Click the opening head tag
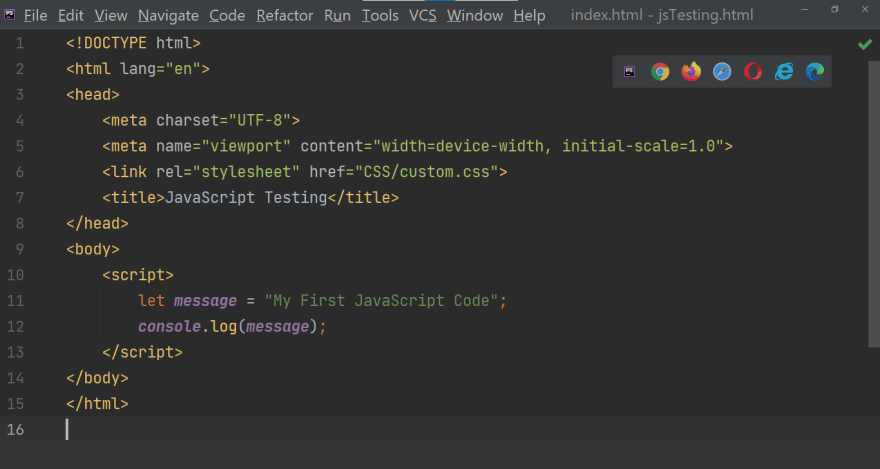Screen dimensions: 880x469 pos(93,95)
